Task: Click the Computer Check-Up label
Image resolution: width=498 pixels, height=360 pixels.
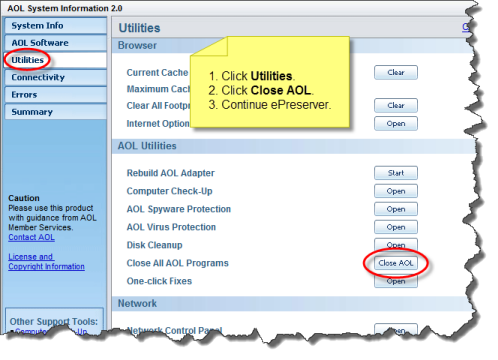Action: click(169, 191)
